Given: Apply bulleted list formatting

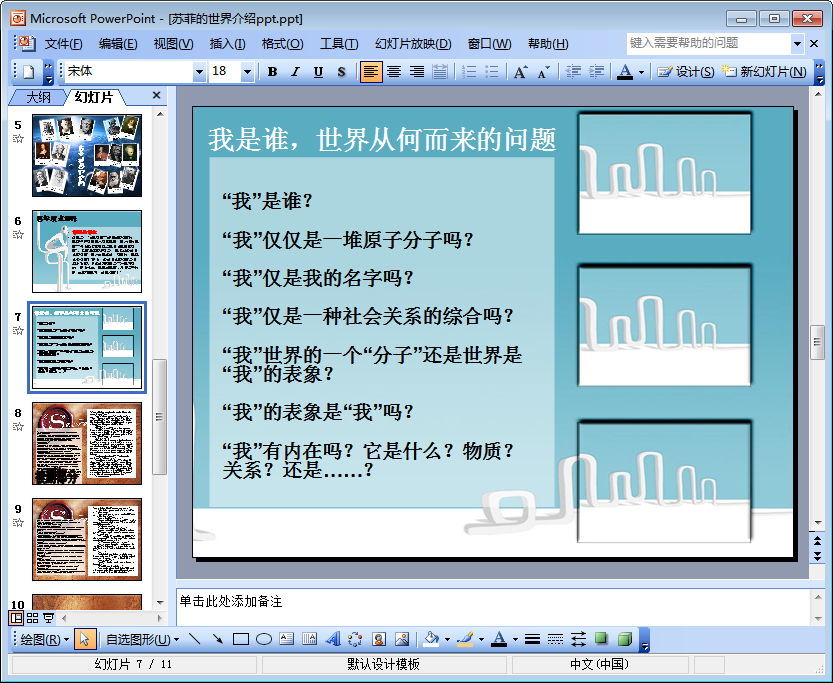Looking at the screenshot, I should 492,72.
